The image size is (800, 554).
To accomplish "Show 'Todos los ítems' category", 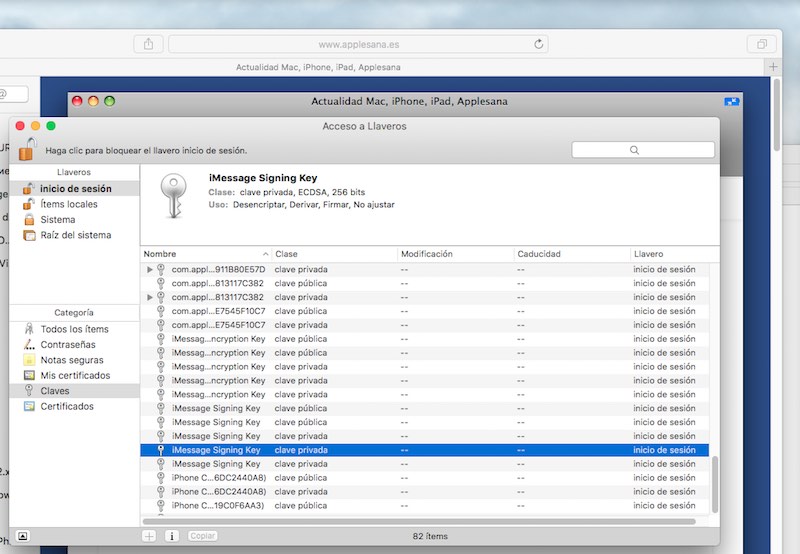I will (74, 329).
